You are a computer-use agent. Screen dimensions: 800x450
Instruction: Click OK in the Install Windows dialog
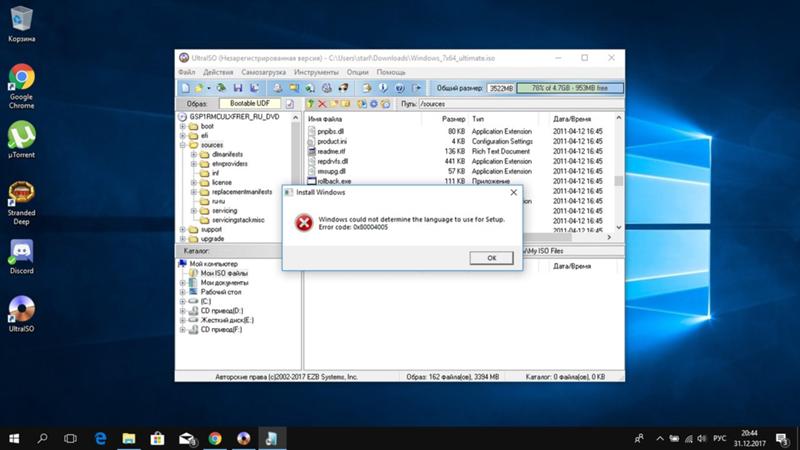pos(491,258)
